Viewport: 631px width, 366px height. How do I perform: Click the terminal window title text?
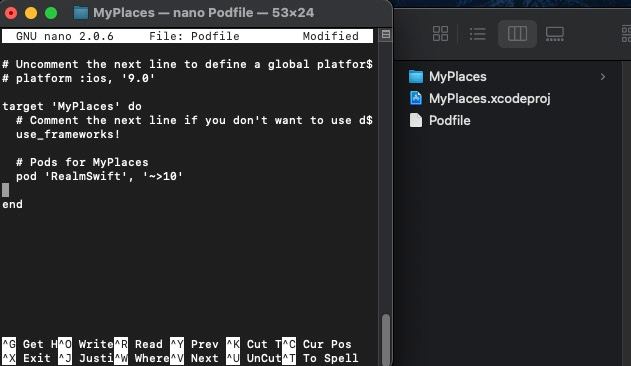click(204, 12)
